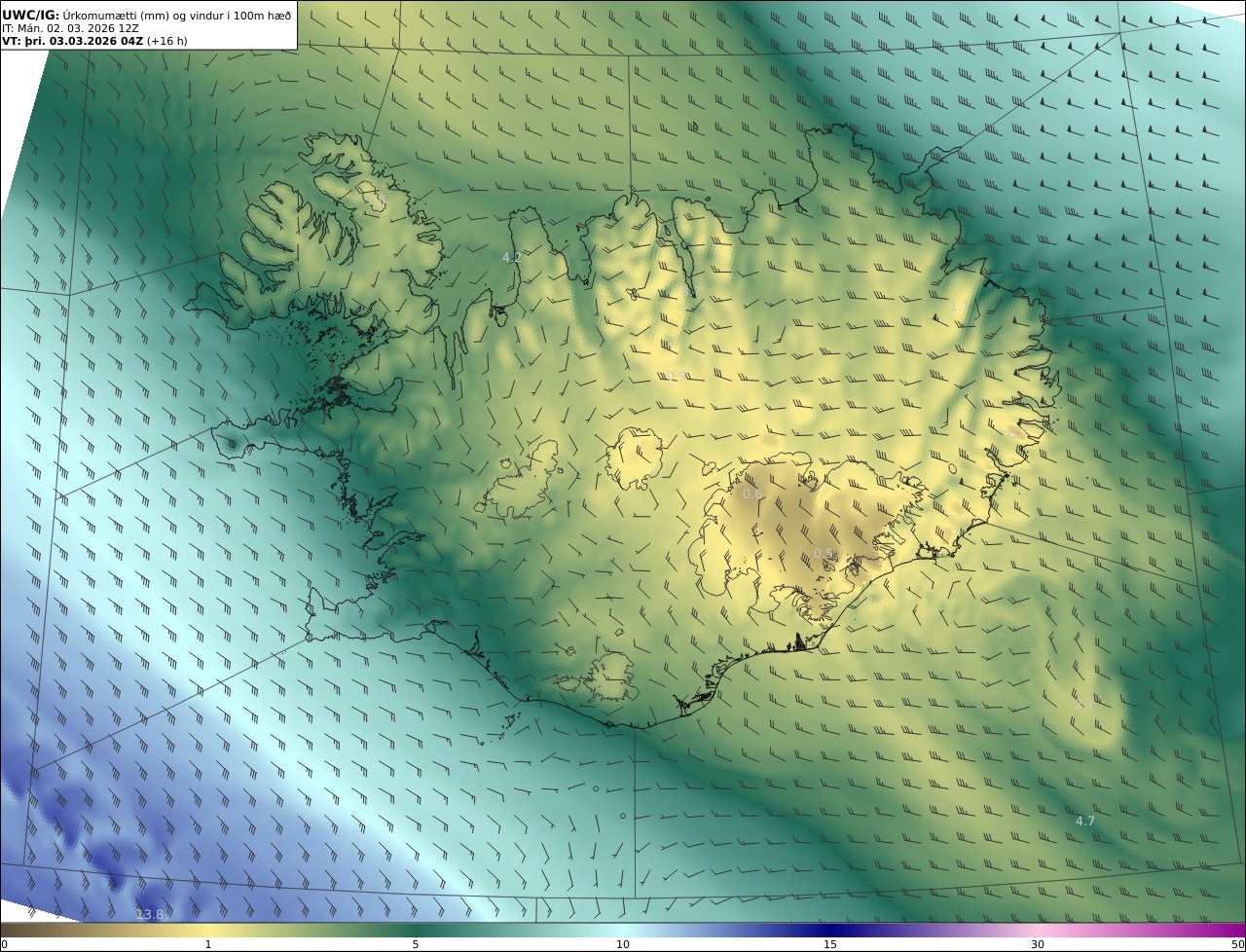Pick the dark green colorbar segment above 5
The image size is (1246, 952).
416,930
